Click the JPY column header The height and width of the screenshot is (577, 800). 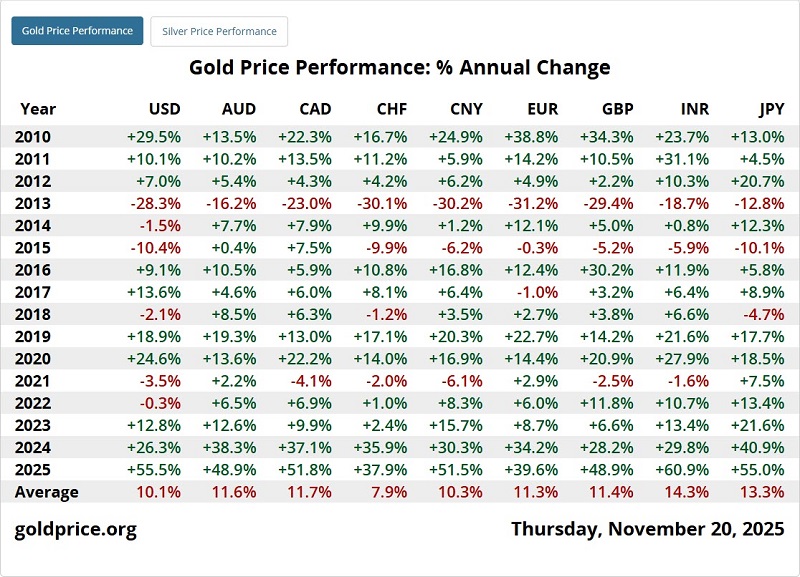(x=769, y=109)
